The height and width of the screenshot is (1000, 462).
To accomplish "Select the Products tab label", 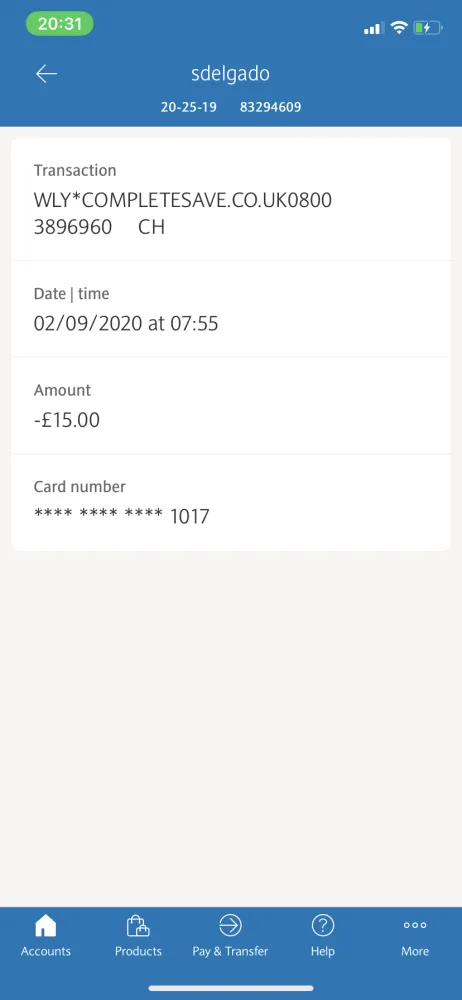I will [x=138, y=951].
